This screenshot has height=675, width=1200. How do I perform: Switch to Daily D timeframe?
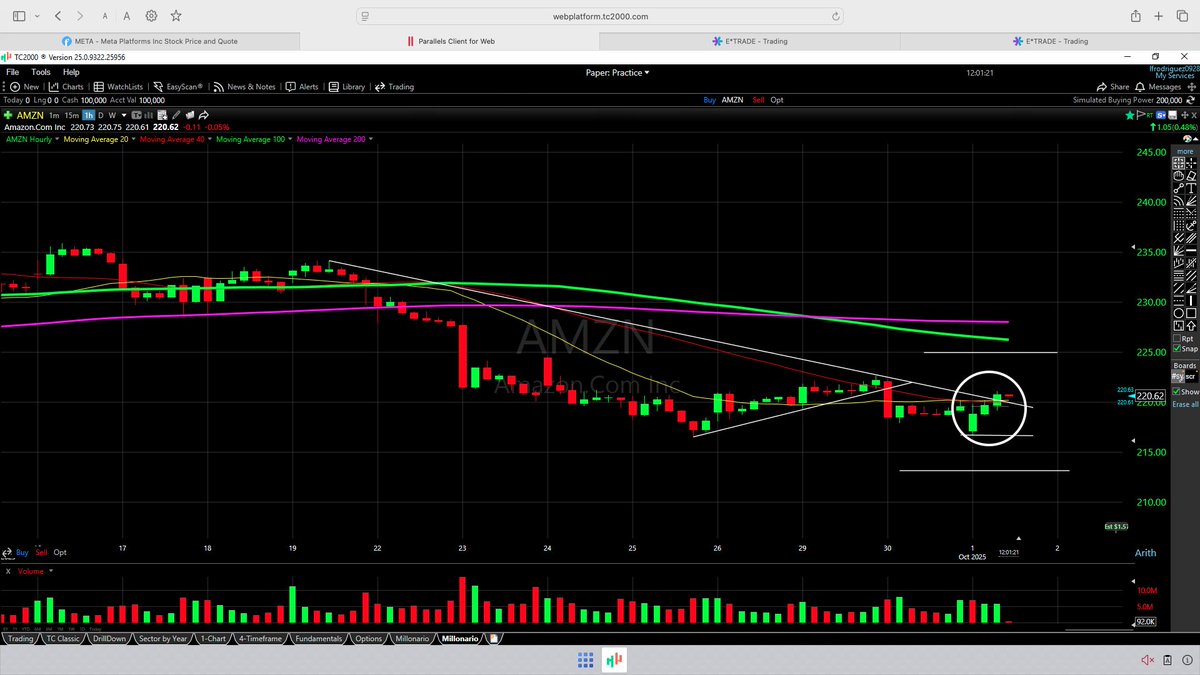coord(101,115)
